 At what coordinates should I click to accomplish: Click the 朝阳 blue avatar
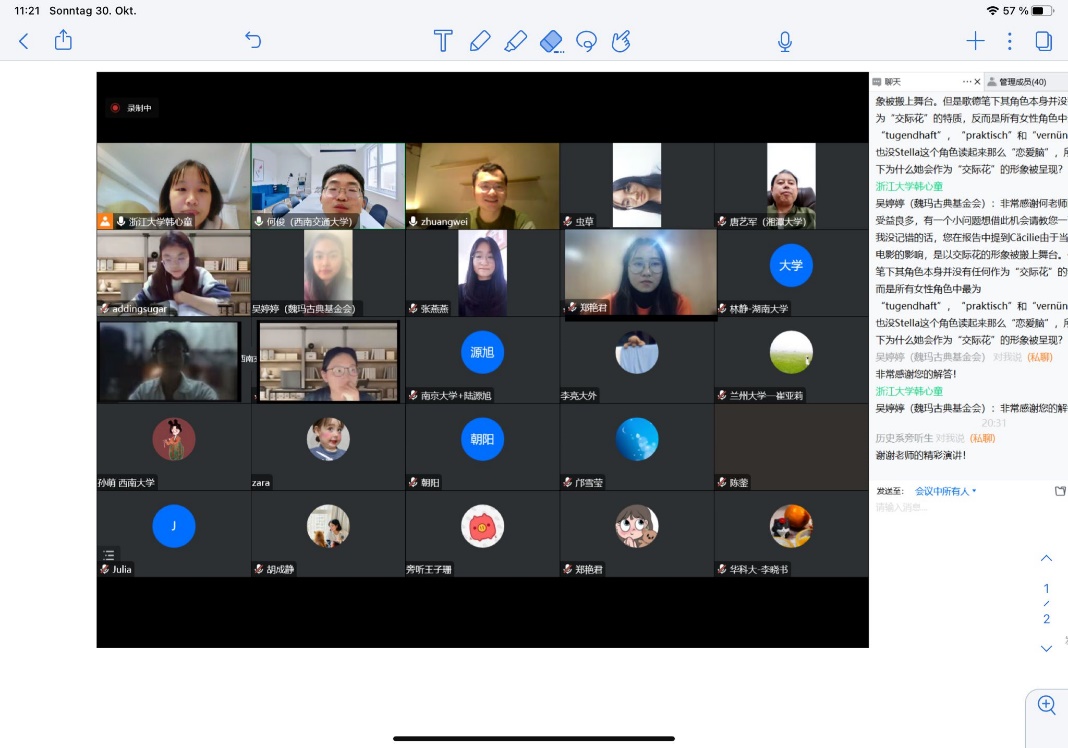[482, 439]
